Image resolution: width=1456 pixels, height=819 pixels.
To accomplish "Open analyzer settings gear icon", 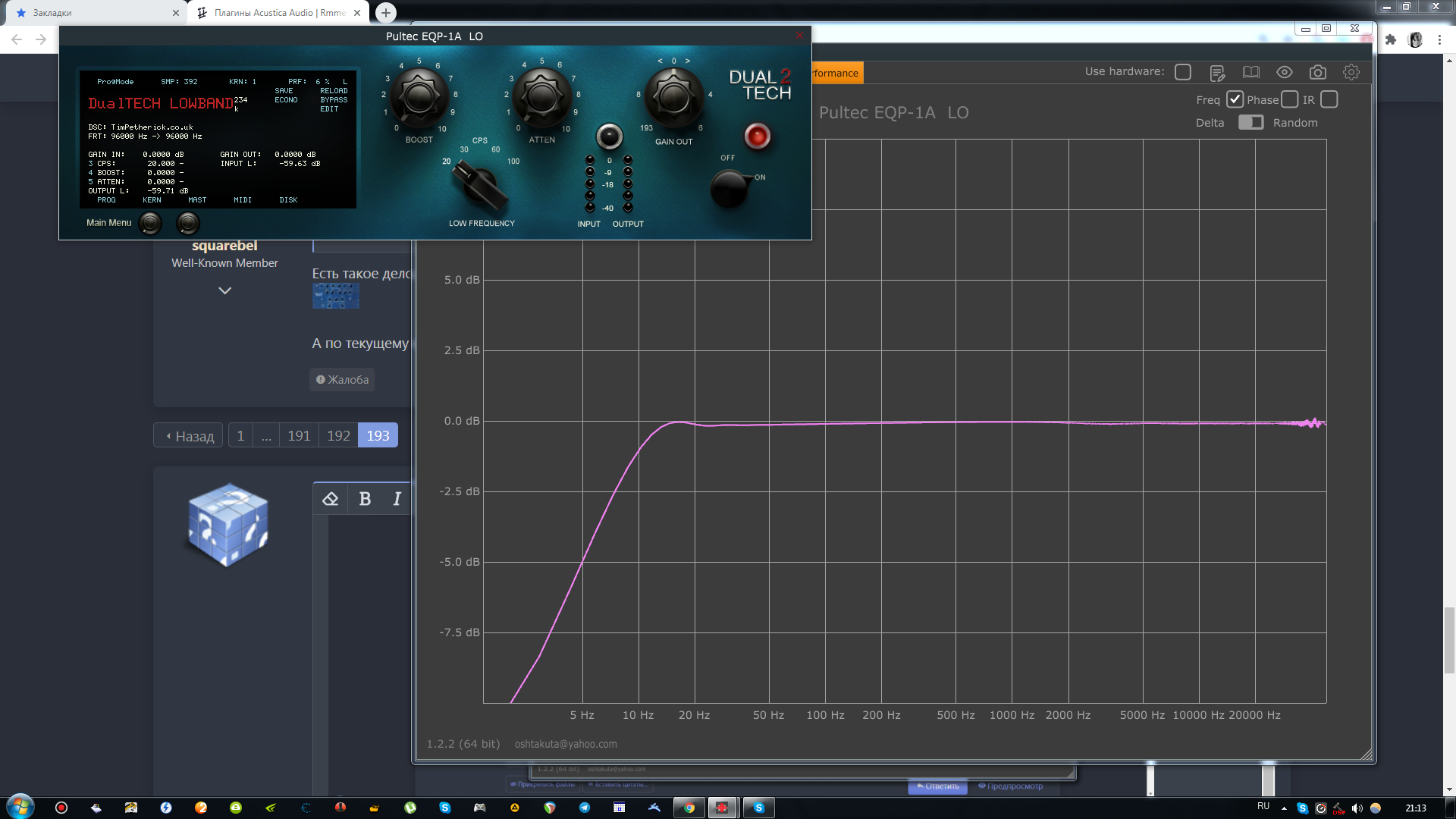I will point(1351,72).
